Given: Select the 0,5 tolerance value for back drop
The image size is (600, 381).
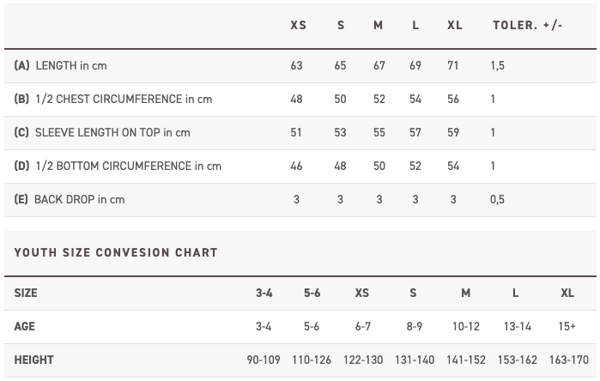Looking at the screenshot, I should (497, 199).
